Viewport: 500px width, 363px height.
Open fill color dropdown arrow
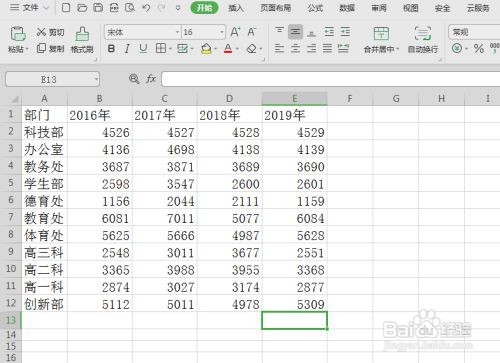click(x=216, y=49)
